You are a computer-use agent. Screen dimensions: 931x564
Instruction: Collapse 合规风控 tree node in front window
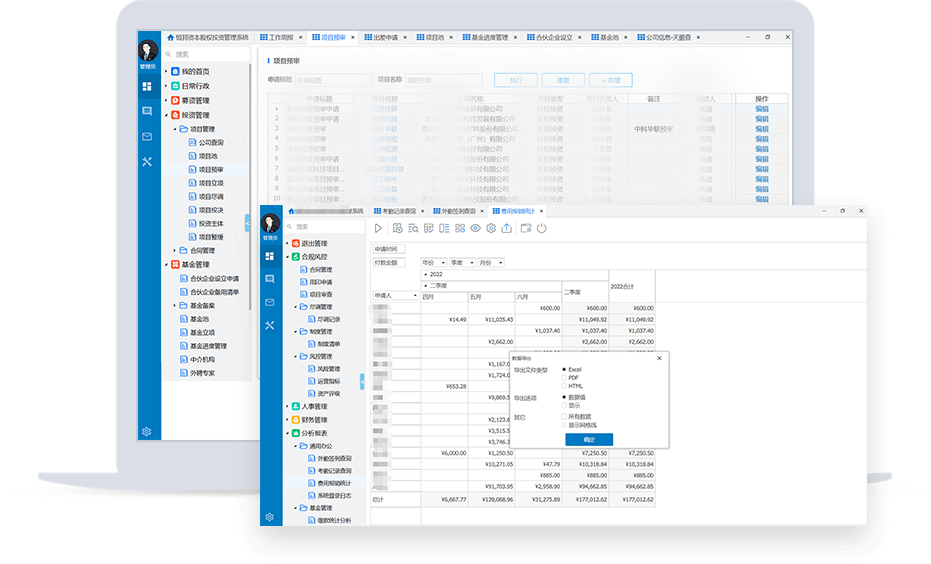(x=287, y=257)
